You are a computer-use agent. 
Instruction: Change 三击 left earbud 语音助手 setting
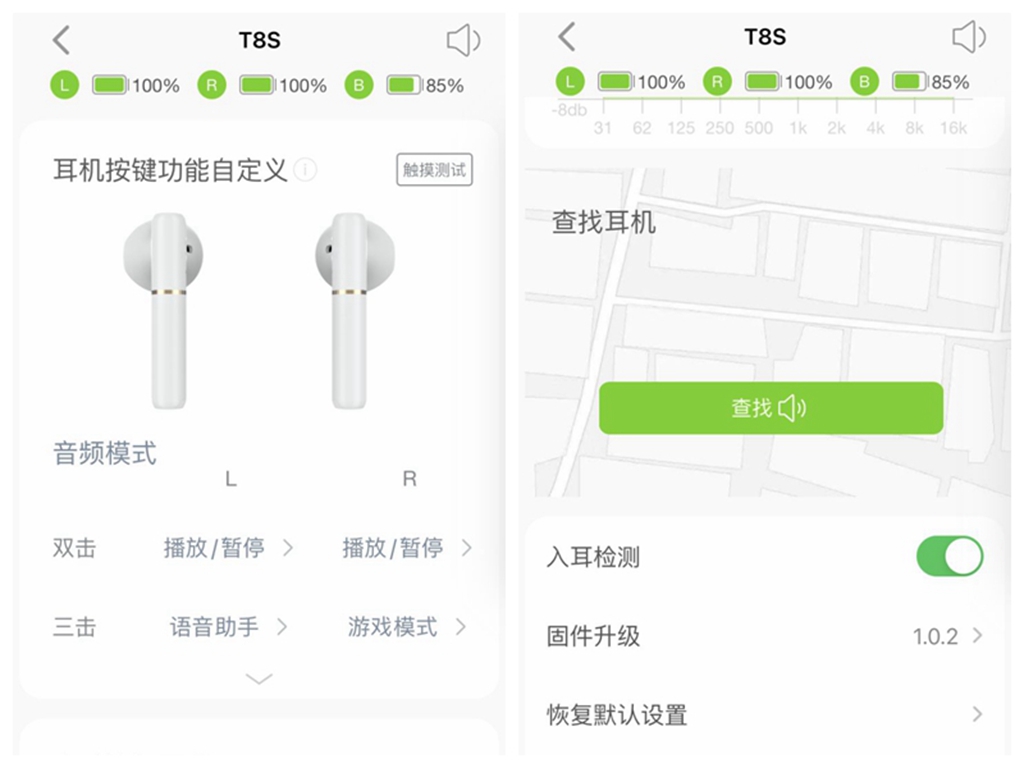pyautogui.click(x=228, y=627)
